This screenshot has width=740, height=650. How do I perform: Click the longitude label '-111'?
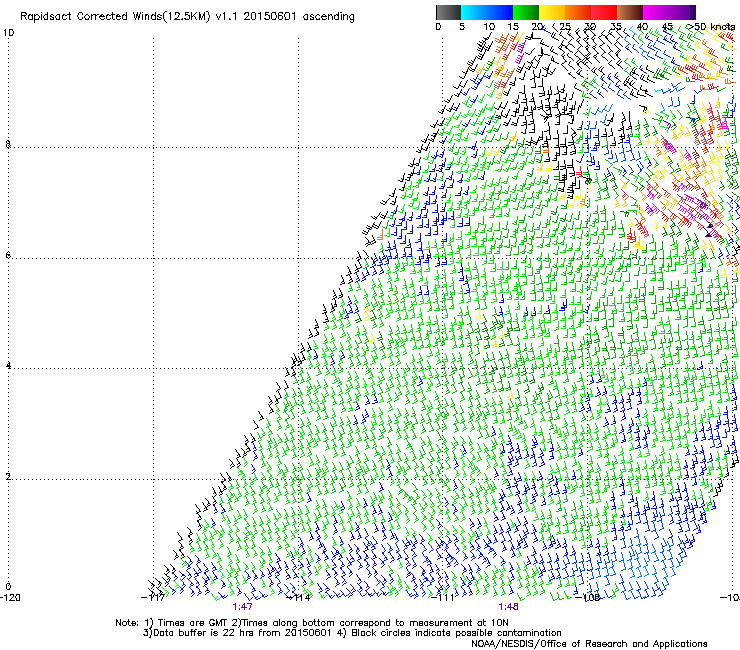(x=443, y=598)
